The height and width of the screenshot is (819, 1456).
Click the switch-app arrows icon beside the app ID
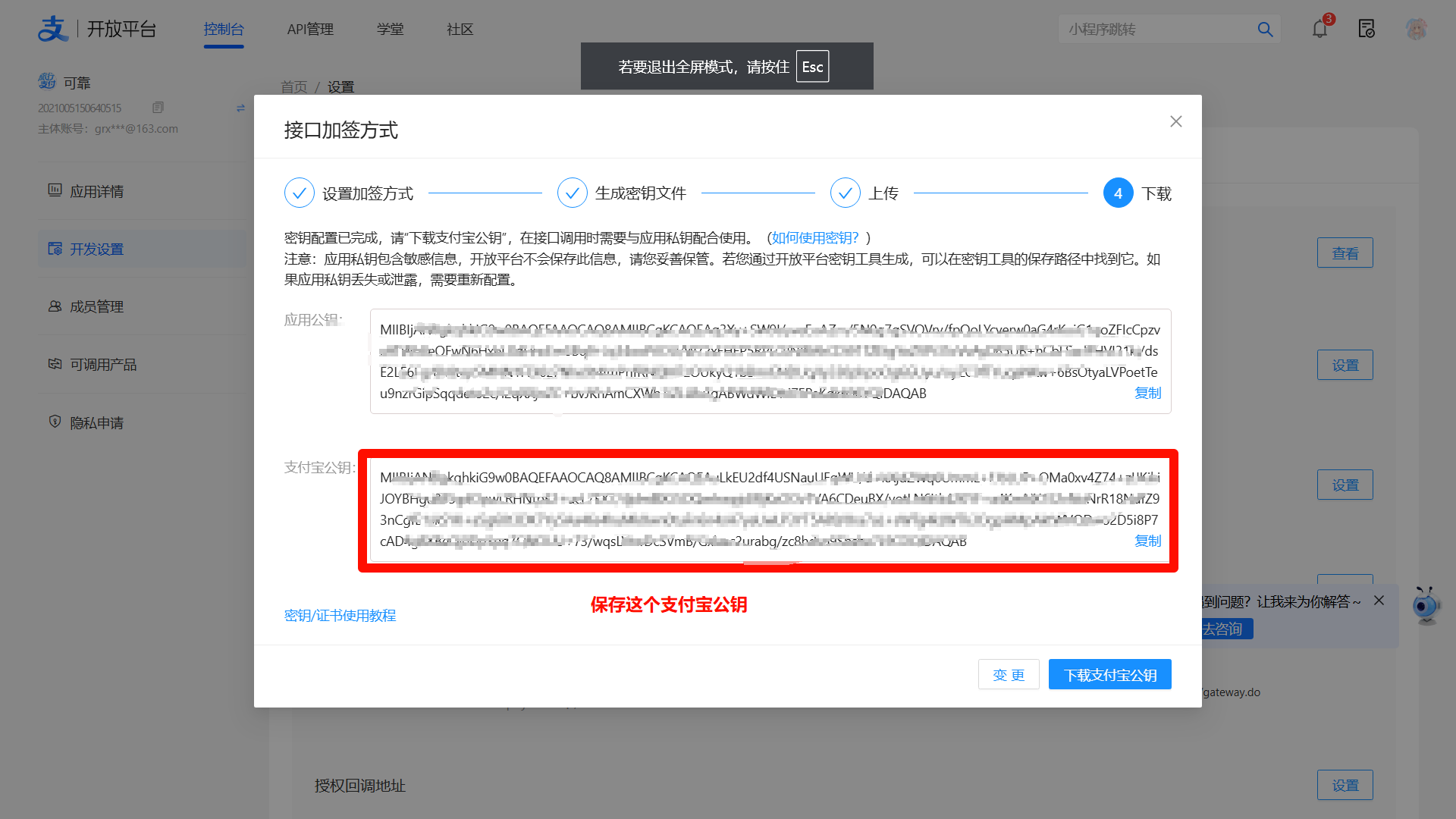[x=241, y=107]
